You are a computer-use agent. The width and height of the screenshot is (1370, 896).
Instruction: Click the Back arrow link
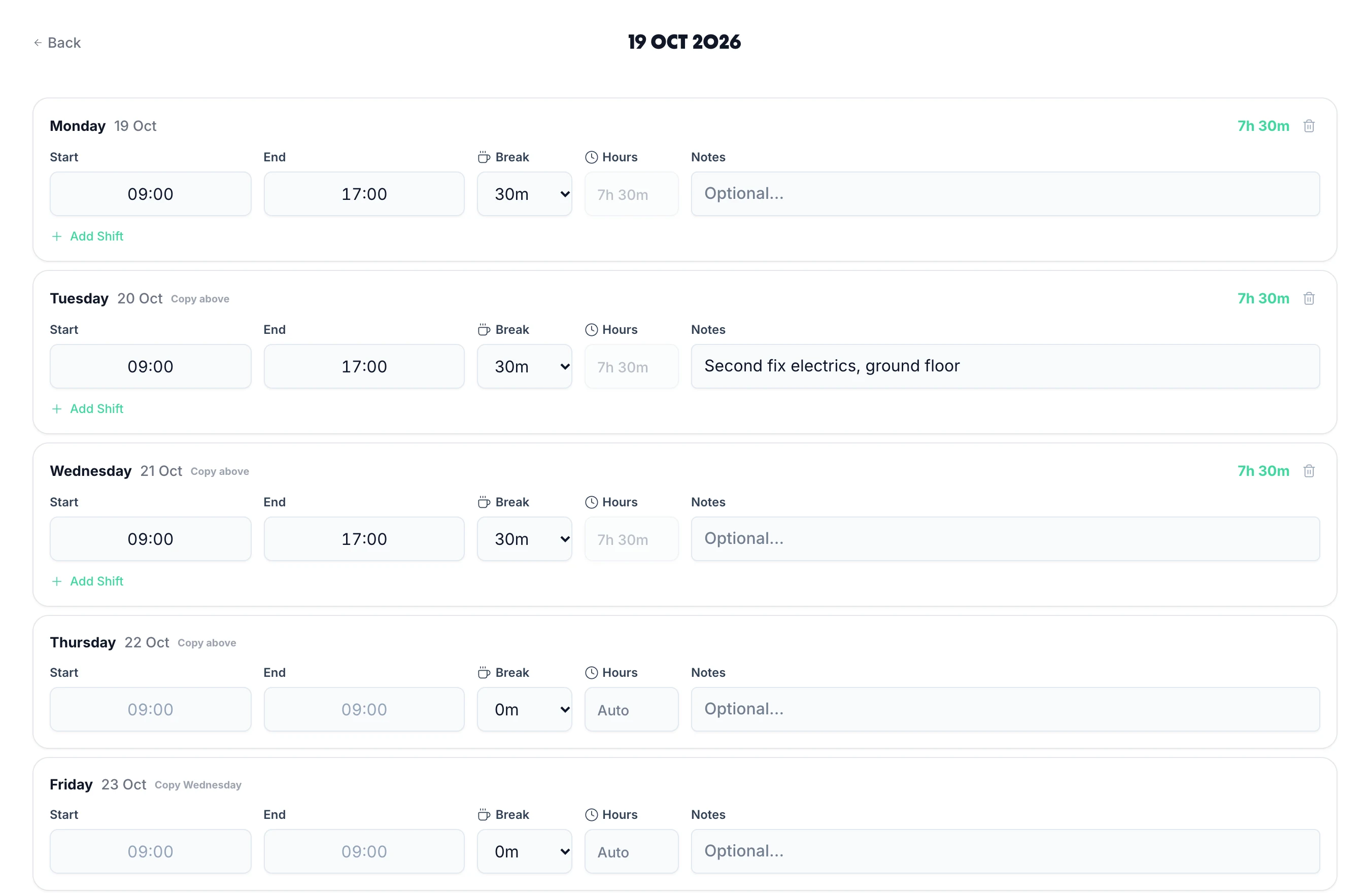pyautogui.click(x=57, y=43)
